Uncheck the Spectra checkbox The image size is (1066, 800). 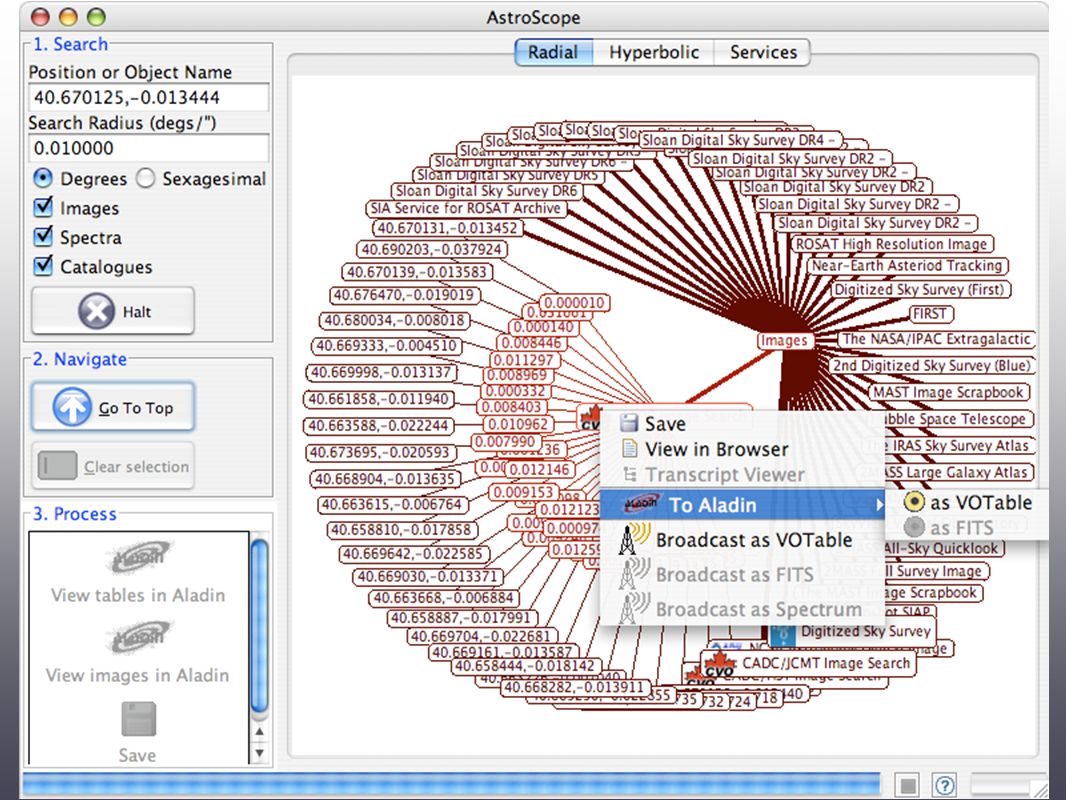click(43, 236)
